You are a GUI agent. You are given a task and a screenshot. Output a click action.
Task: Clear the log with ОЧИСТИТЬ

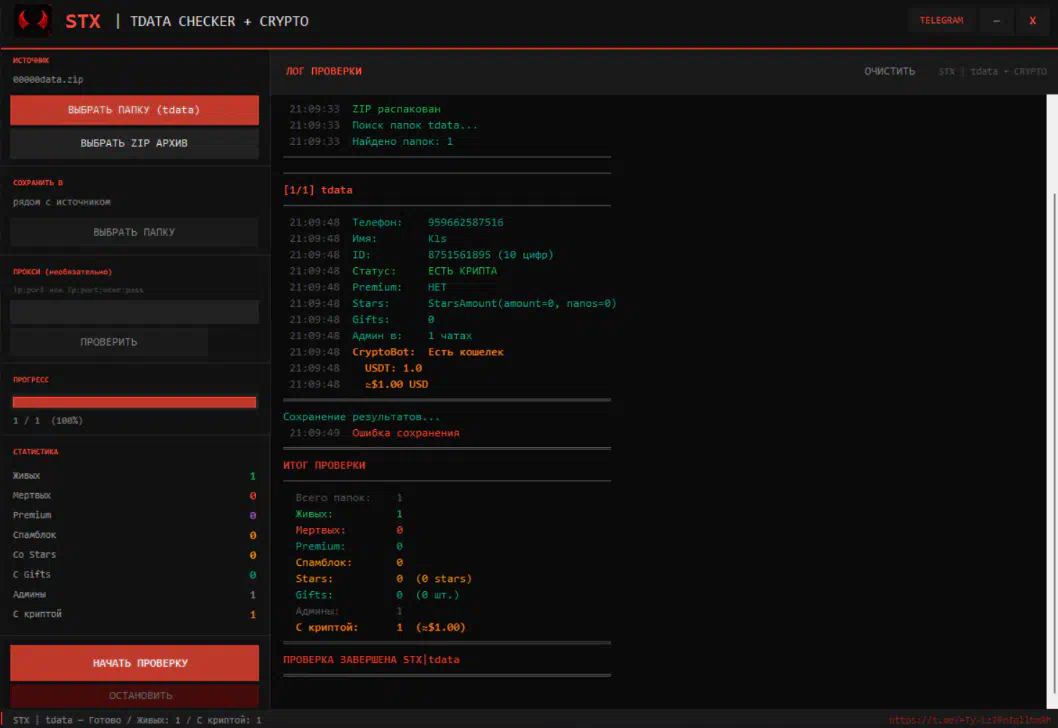tap(890, 71)
